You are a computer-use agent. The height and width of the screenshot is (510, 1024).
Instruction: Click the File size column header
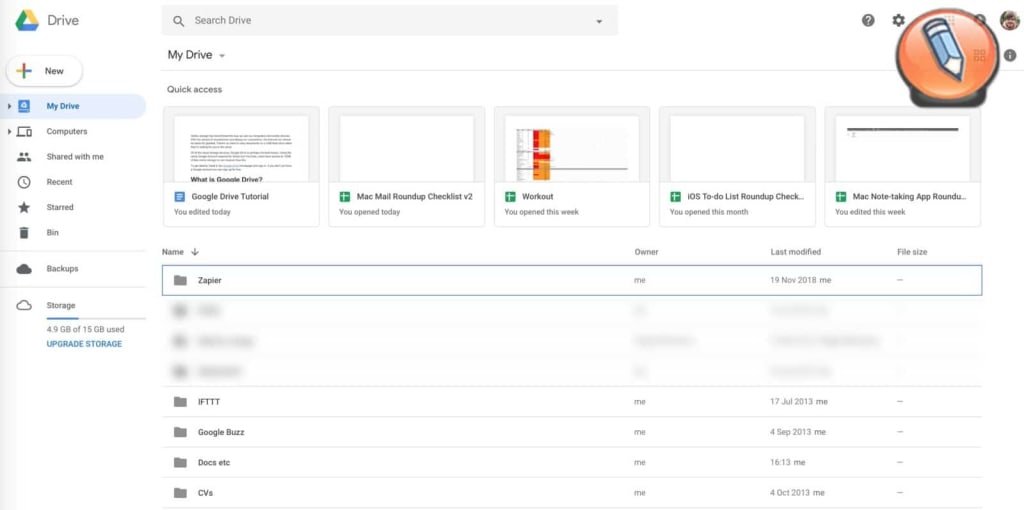click(912, 252)
